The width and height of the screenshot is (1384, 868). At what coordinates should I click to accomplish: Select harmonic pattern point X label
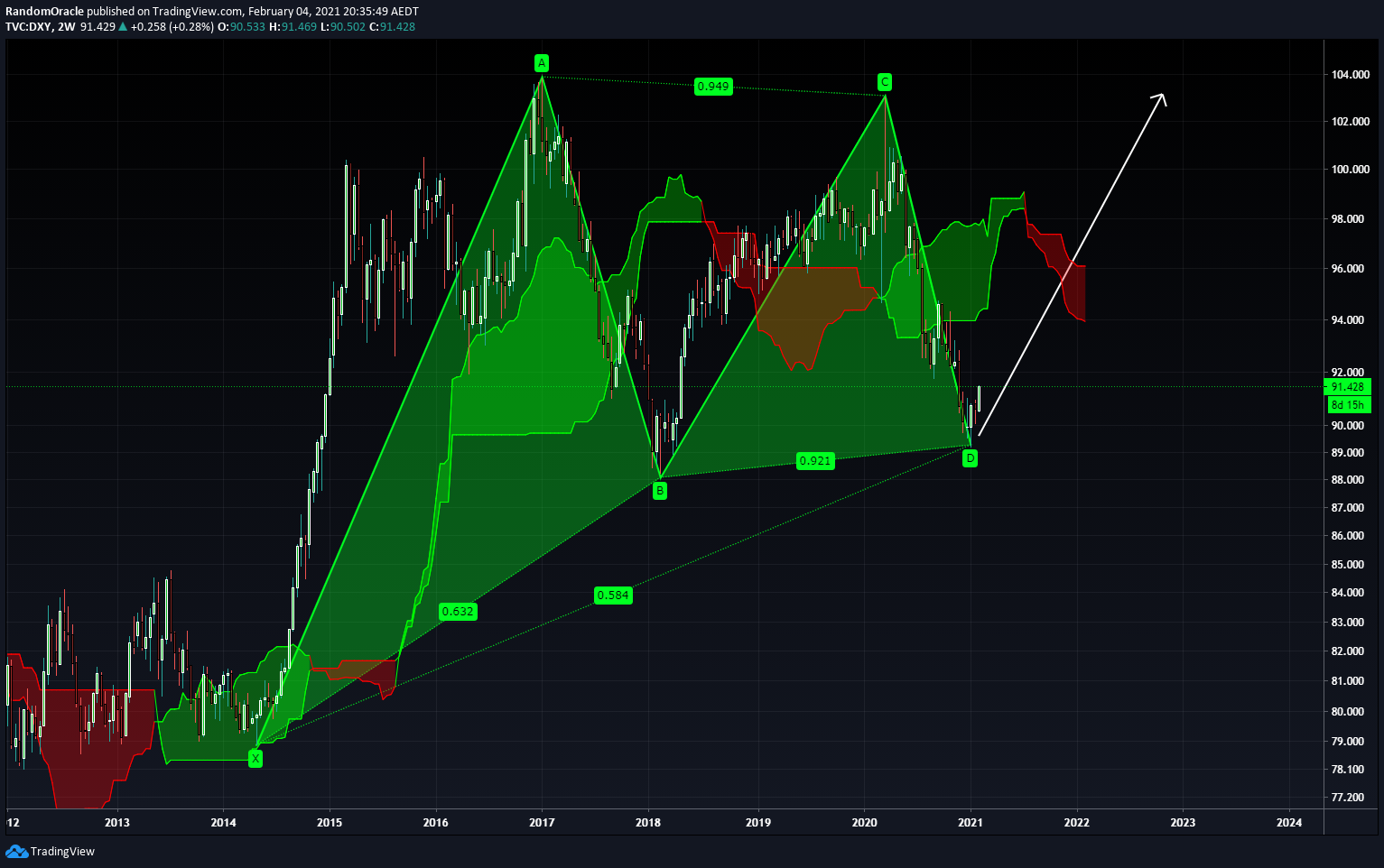(x=255, y=759)
